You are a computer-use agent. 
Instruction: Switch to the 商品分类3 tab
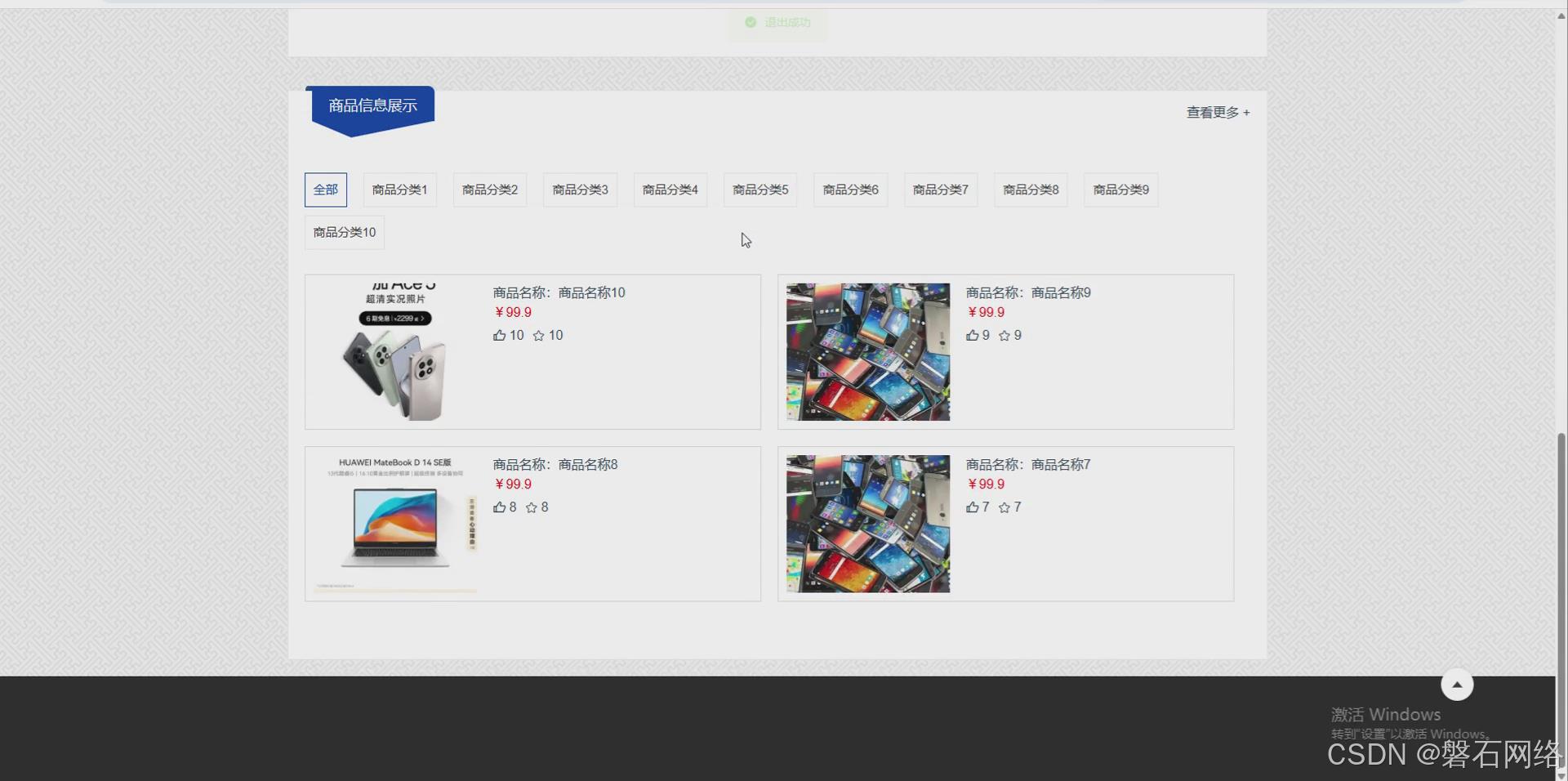coord(580,190)
